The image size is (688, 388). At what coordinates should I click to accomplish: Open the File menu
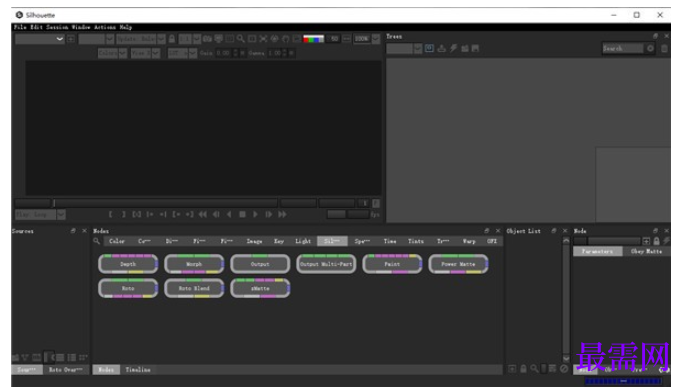click(x=20, y=27)
